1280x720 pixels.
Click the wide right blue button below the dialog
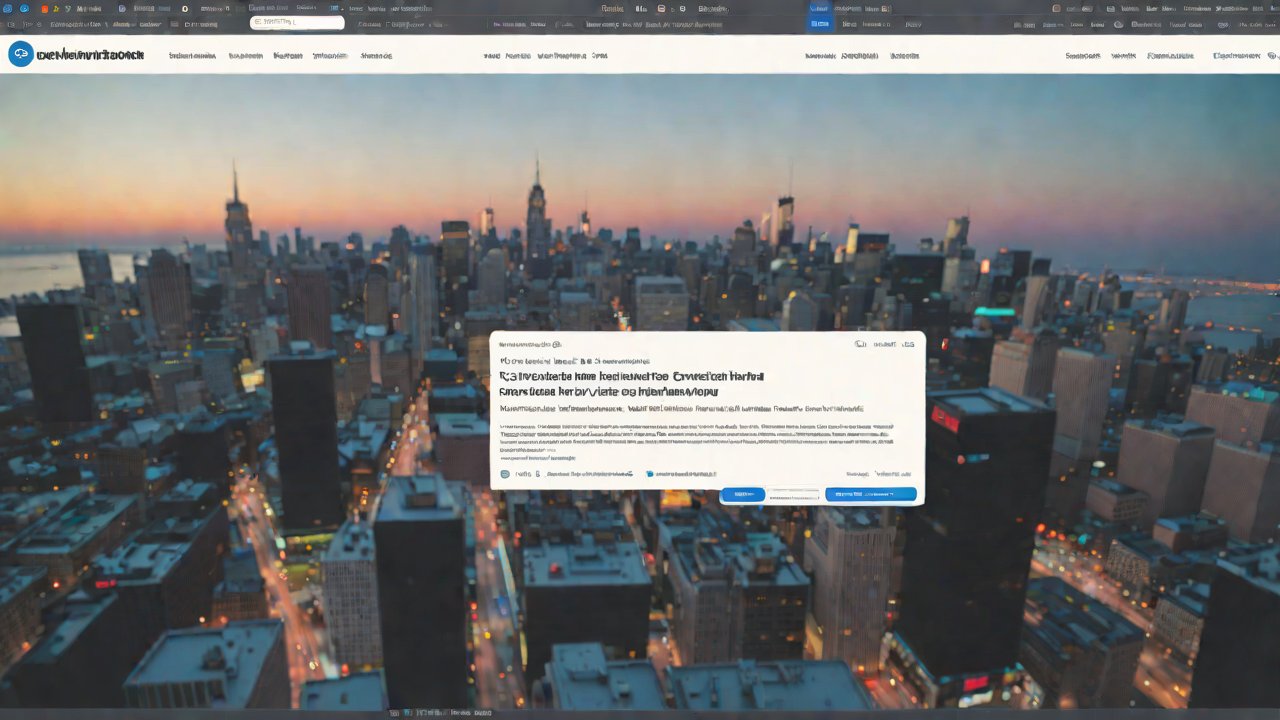870,494
